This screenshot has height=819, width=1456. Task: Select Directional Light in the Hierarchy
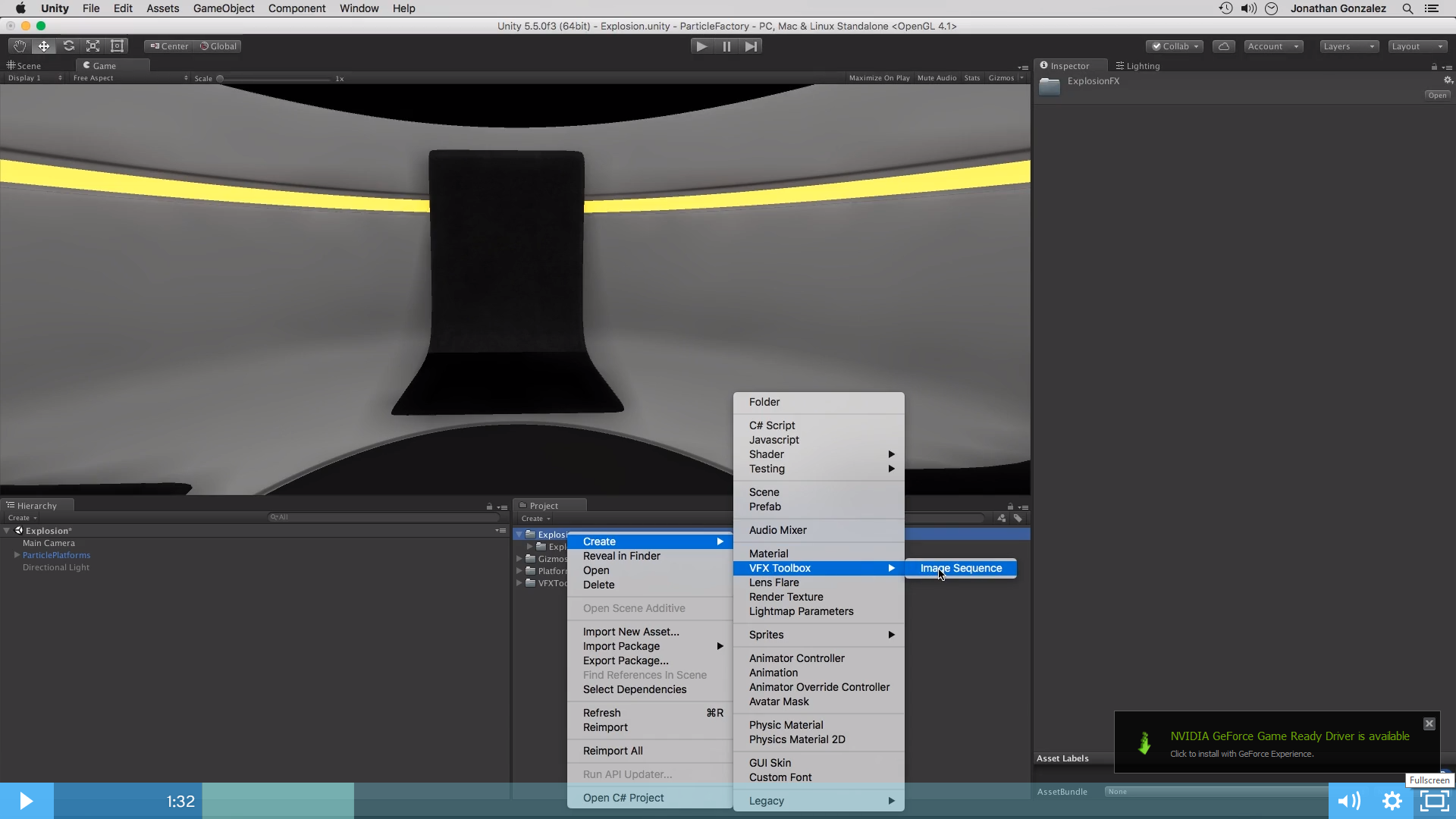pos(55,567)
